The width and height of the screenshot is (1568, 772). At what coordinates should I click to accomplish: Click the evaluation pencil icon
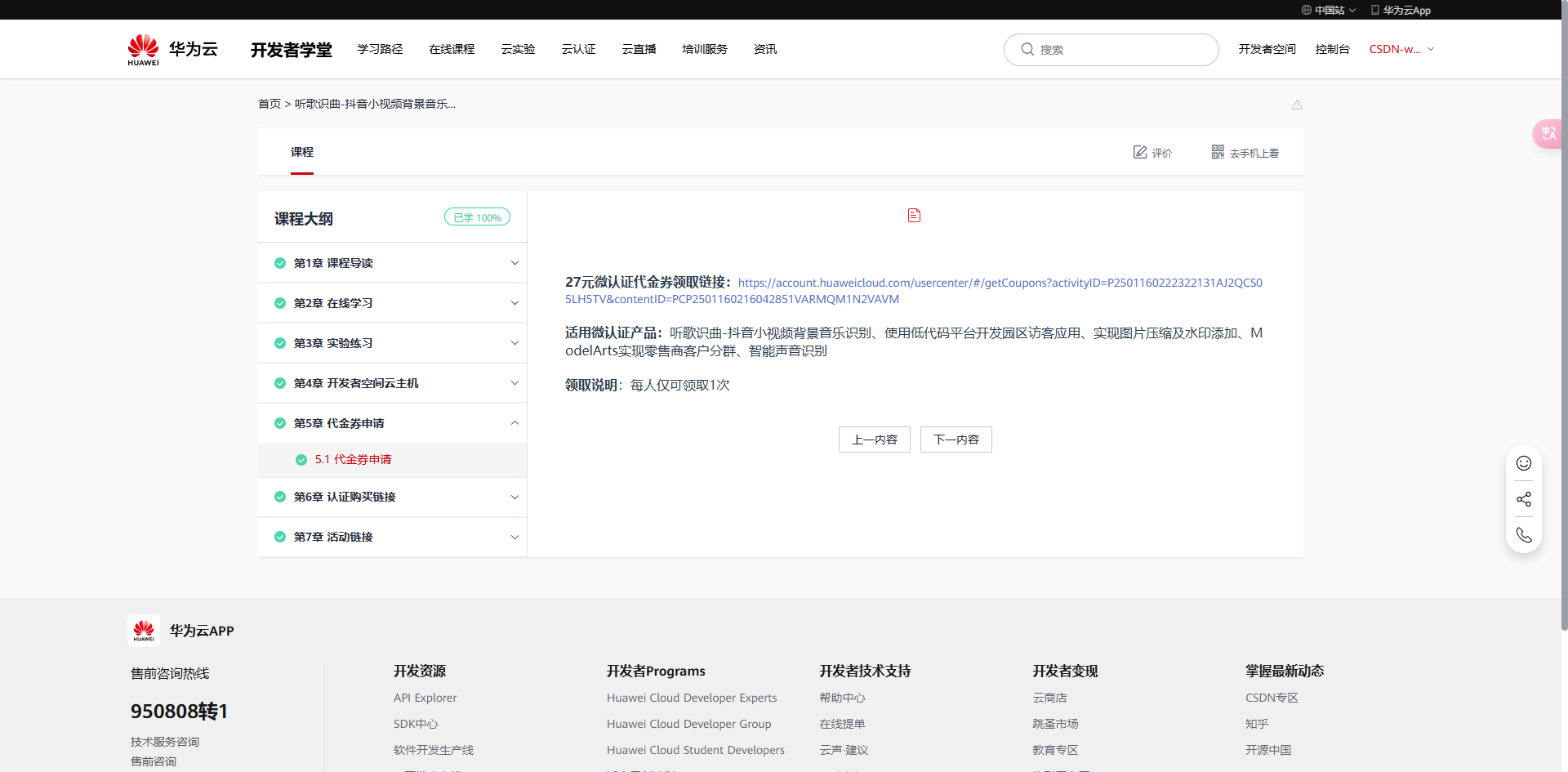pyautogui.click(x=1140, y=153)
